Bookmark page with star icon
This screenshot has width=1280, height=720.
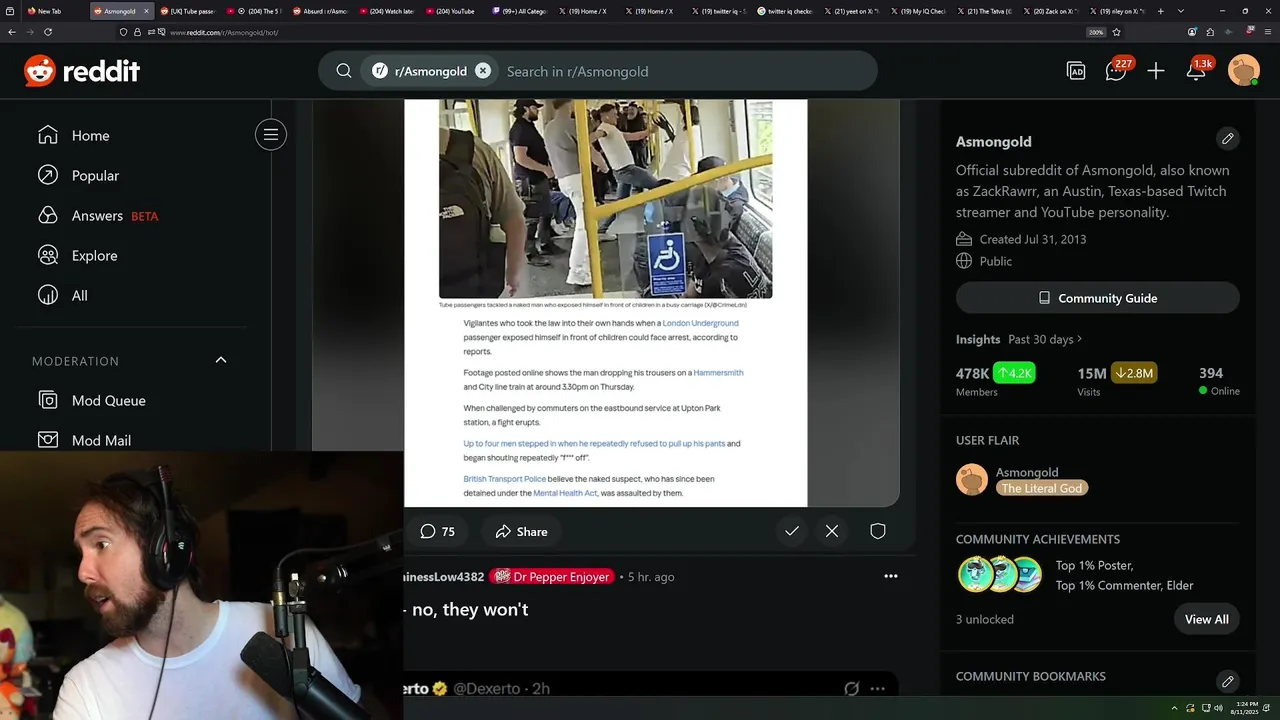point(1116,32)
